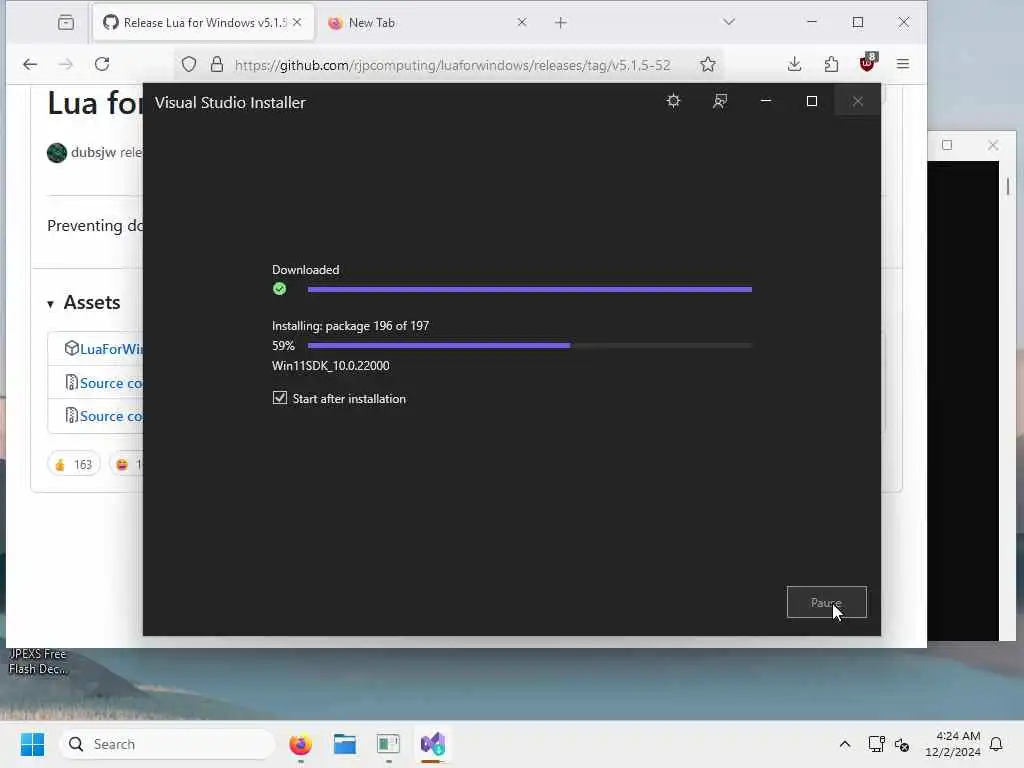Image resolution: width=1024 pixels, height=768 pixels.
Task: Click the installing package progress bar
Action: point(530,345)
